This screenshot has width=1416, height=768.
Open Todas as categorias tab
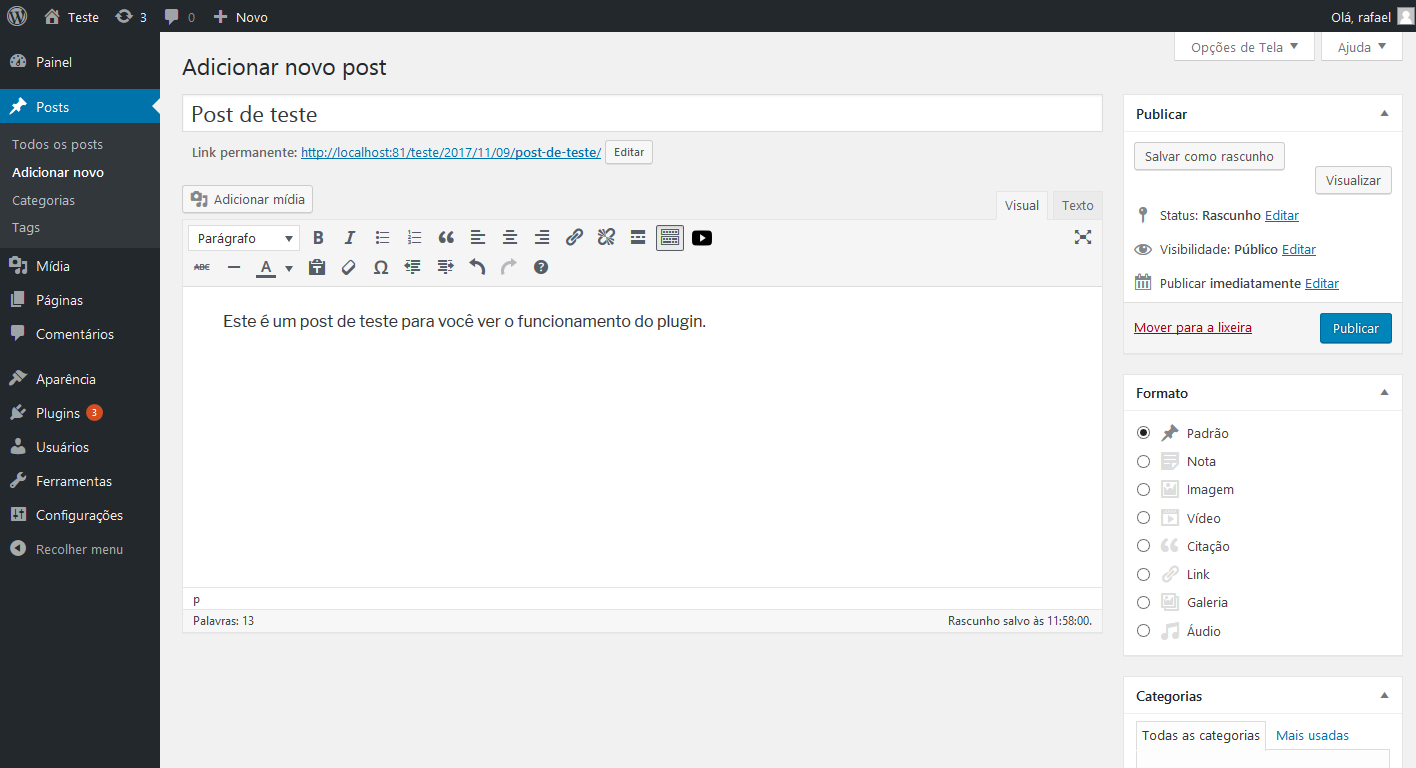pyautogui.click(x=1200, y=735)
